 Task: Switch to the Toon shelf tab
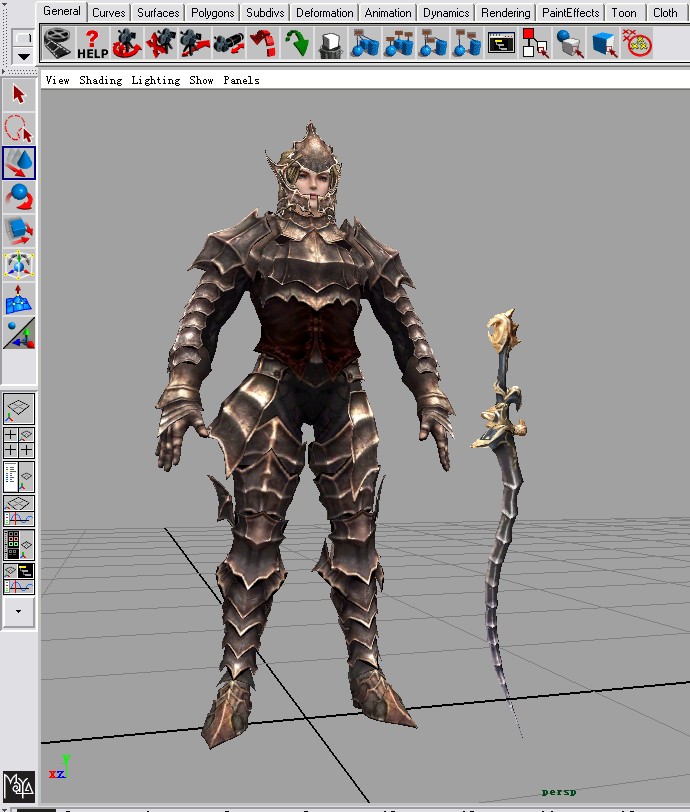[x=624, y=12]
